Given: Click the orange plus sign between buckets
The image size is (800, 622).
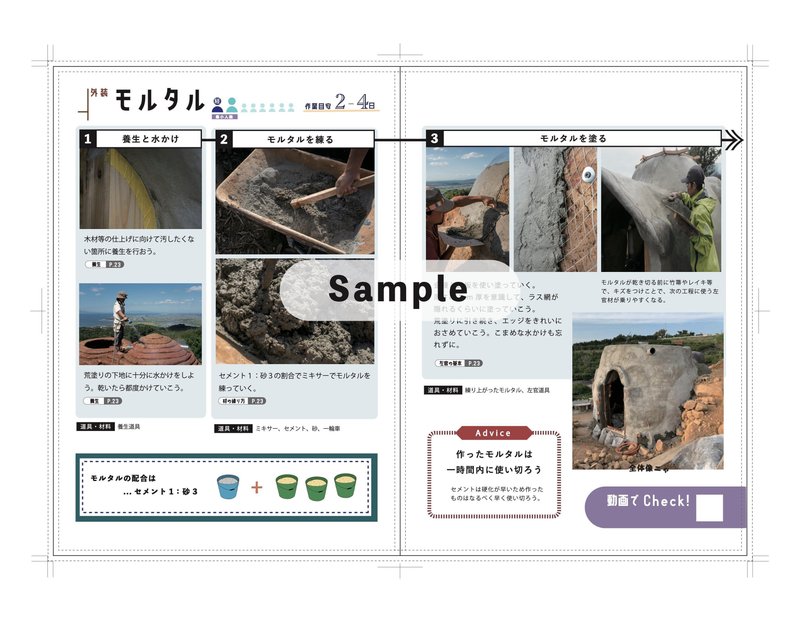Looking at the screenshot, I should click(x=257, y=487).
